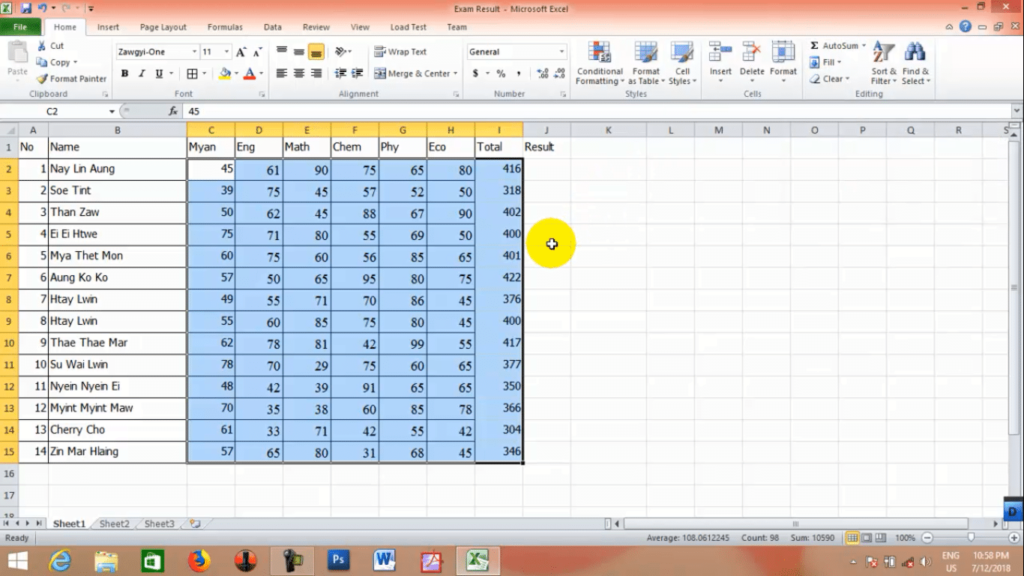Select the Sheet2 worksheet tab
This screenshot has width=1024, height=576.
114,524
